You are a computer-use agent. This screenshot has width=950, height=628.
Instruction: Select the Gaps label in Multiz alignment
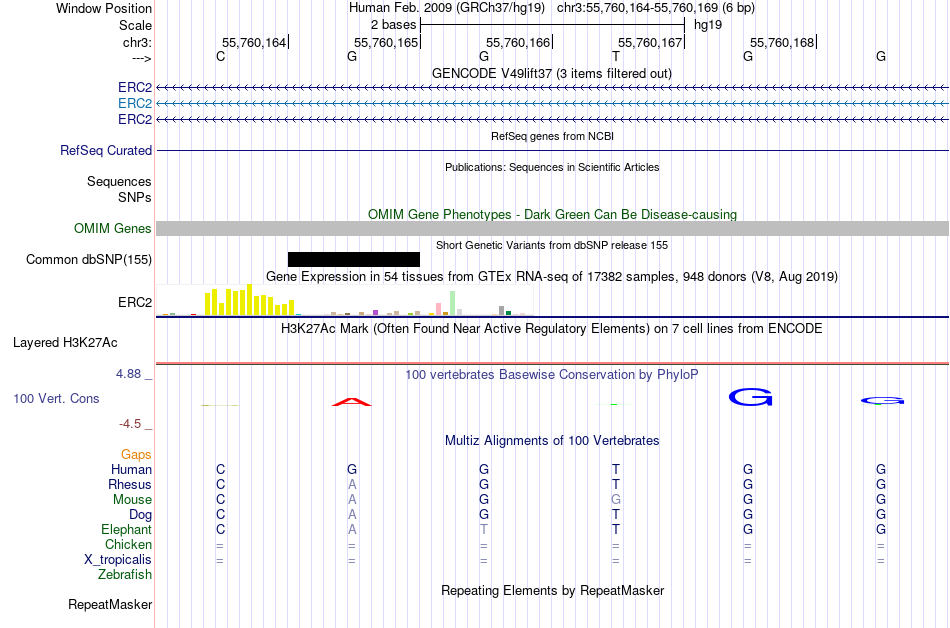point(136,454)
